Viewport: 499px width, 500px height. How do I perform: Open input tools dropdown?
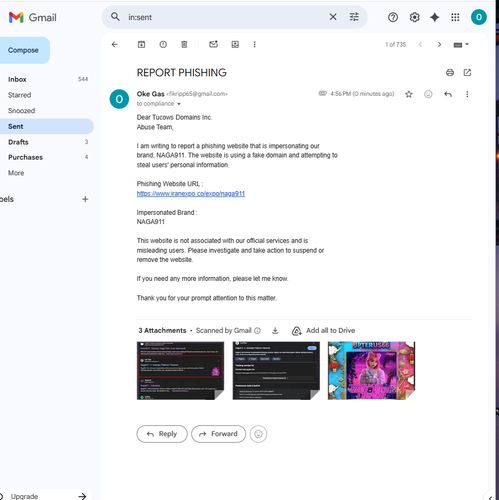pyautogui.click(x=461, y=45)
